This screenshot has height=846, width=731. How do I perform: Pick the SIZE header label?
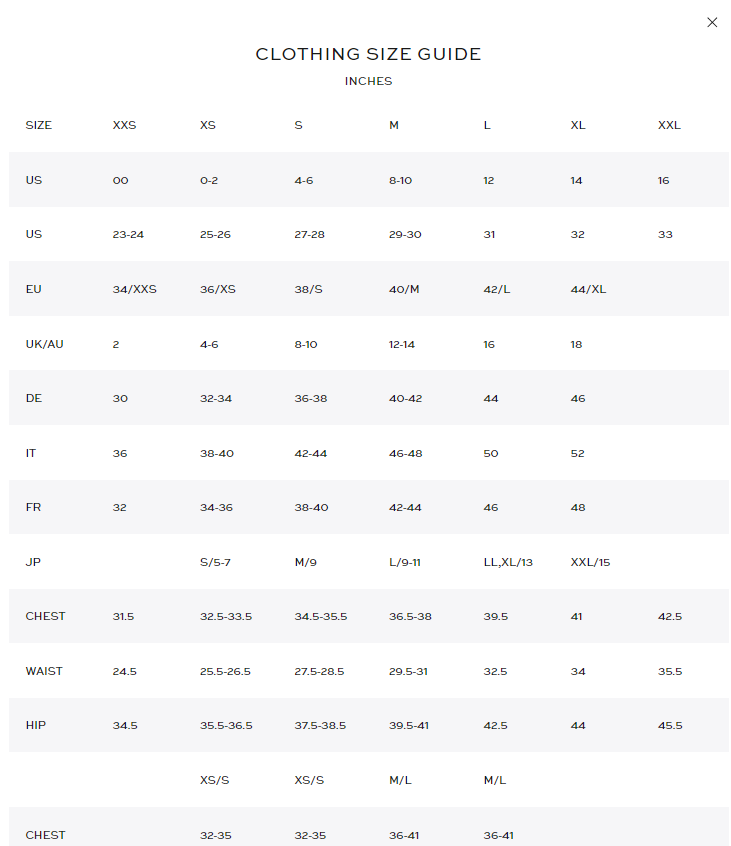pyautogui.click(x=38, y=126)
